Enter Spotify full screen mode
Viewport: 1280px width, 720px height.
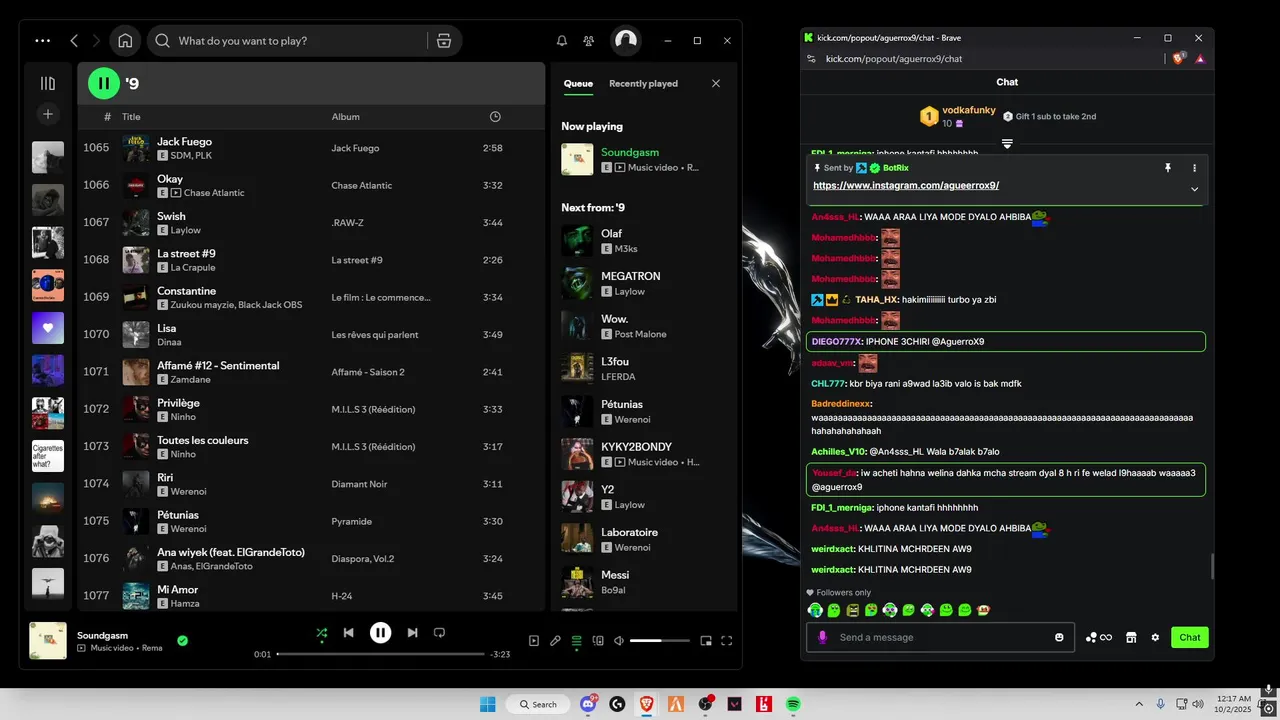click(727, 641)
